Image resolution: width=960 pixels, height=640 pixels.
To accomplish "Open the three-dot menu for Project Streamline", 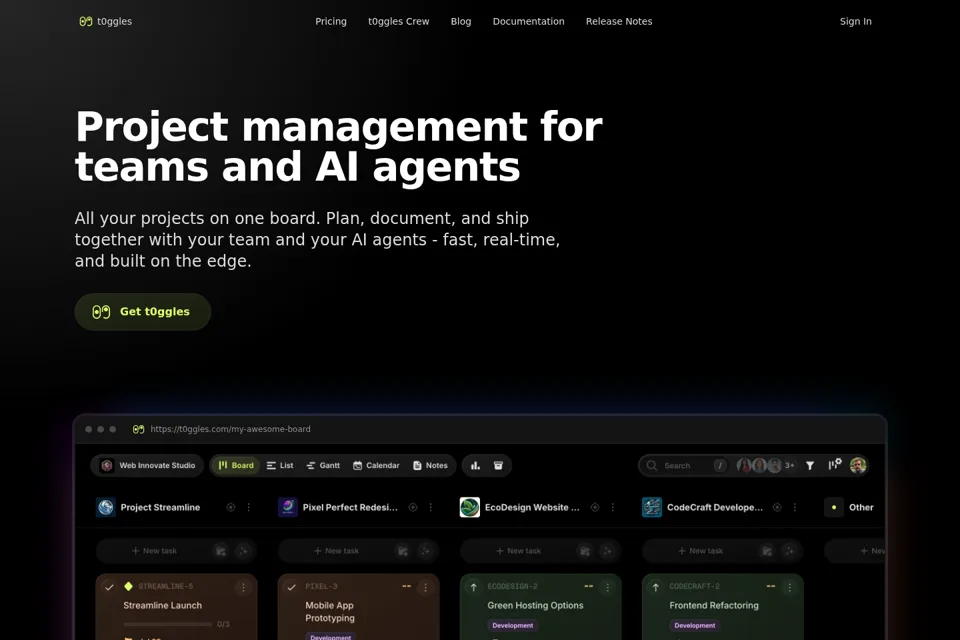I will click(x=249, y=507).
